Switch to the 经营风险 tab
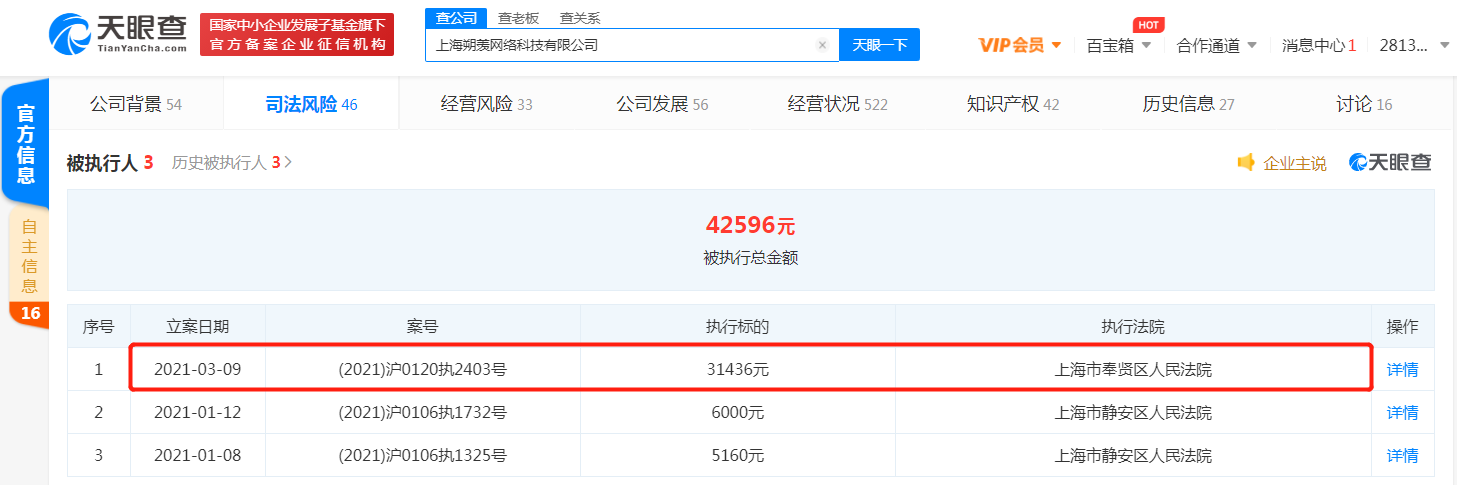The width and height of the screenshot is (1457, 485). coord(487,104)
